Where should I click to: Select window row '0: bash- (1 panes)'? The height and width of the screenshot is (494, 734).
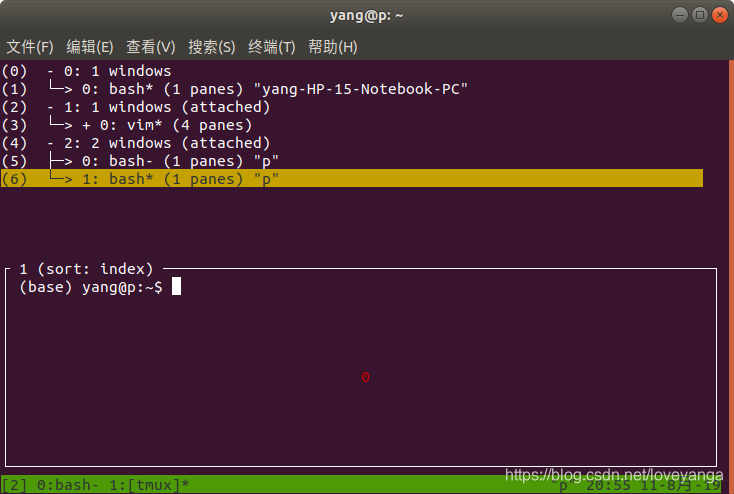[x=352, y=161]
